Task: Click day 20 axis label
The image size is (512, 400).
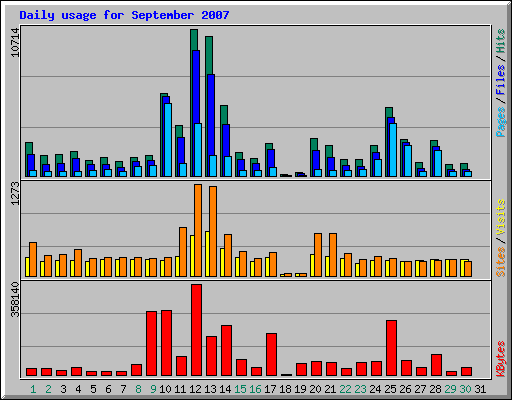Action: click(315, 389)
